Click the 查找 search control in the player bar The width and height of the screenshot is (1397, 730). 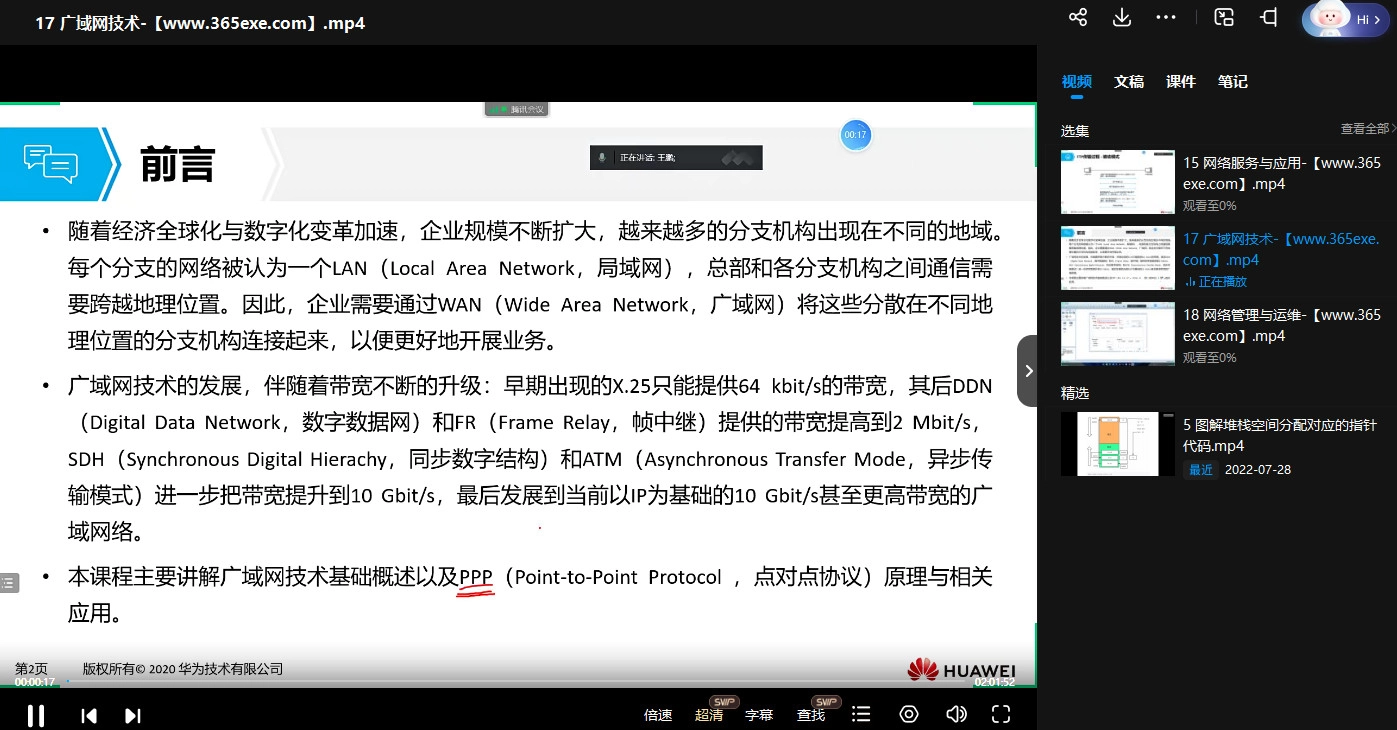tap(810, 715)
